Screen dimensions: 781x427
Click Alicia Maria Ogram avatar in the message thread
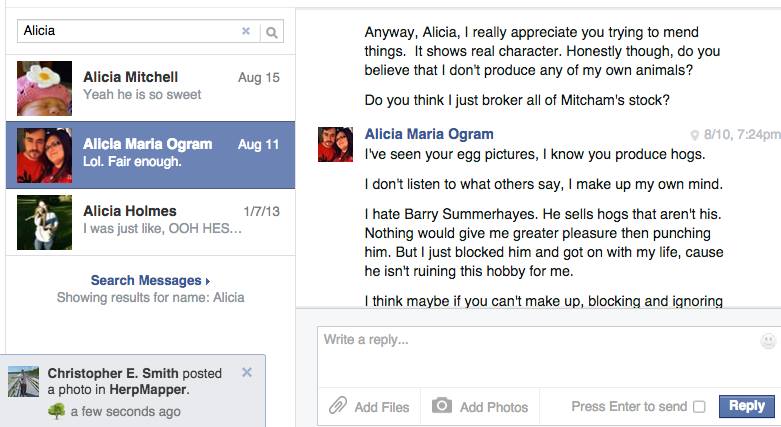tap(336, 144)
